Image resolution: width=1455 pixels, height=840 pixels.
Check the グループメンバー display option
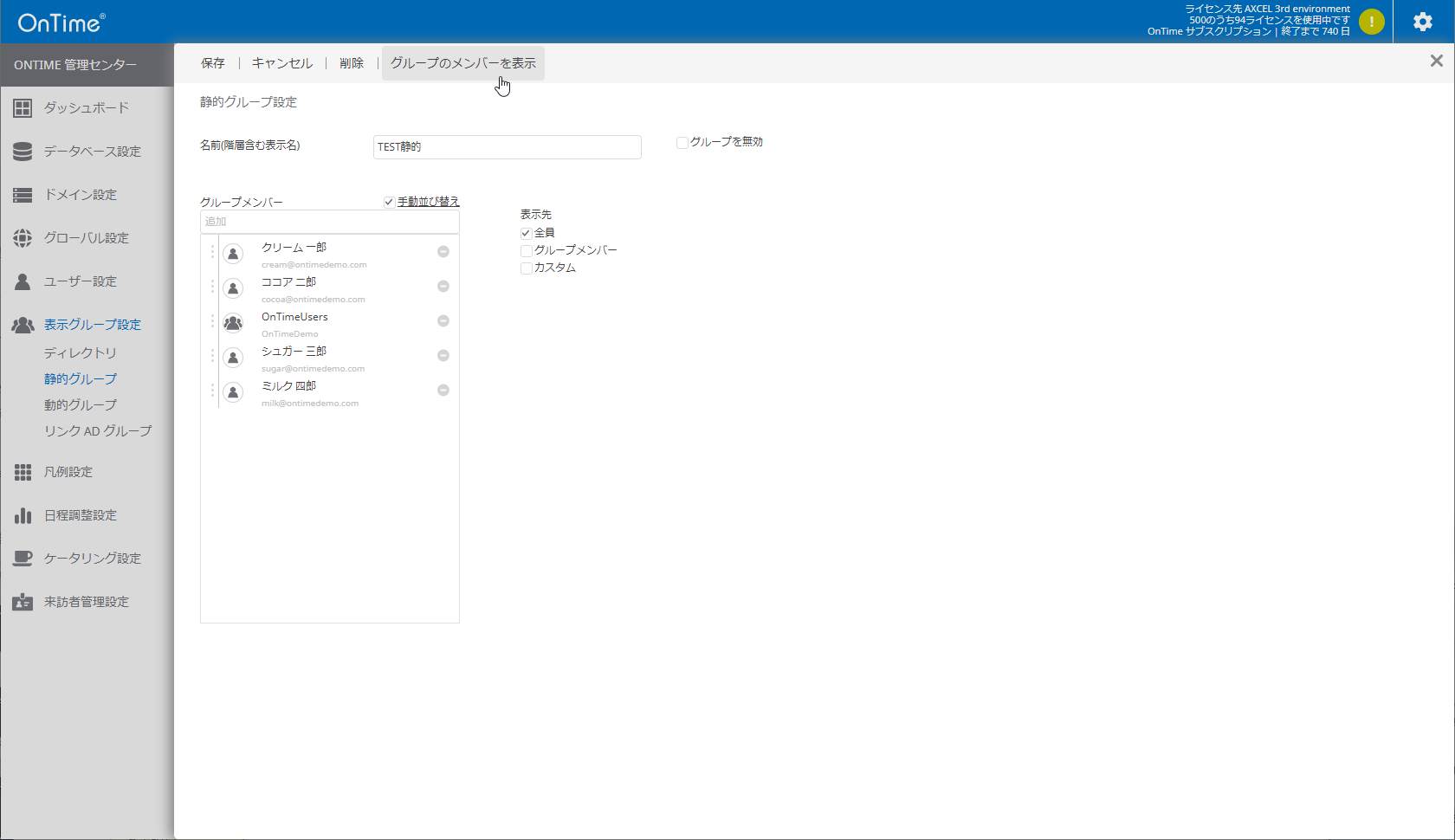coord(526,250)
